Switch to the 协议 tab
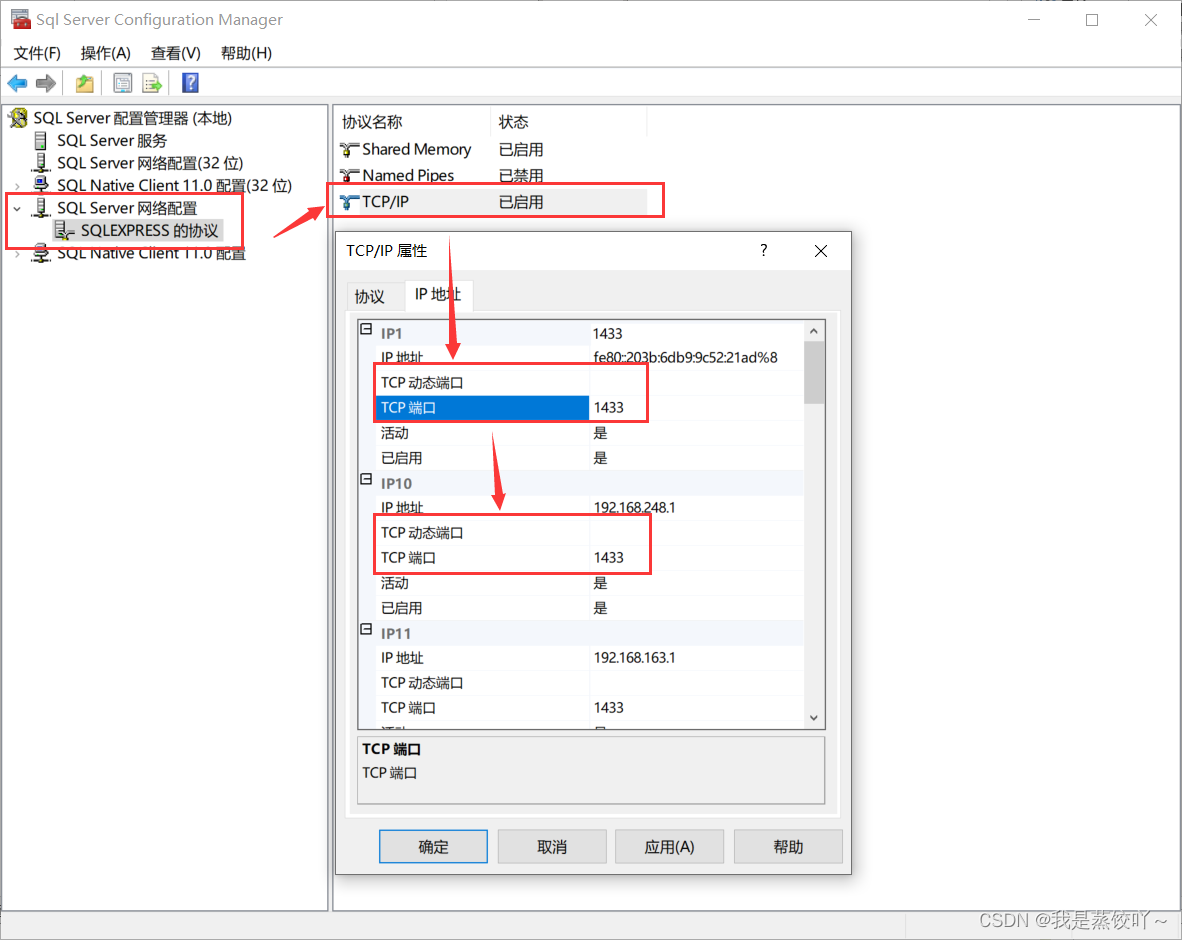This screenshot has height=940, width=1182. click(x=369, y=296)
